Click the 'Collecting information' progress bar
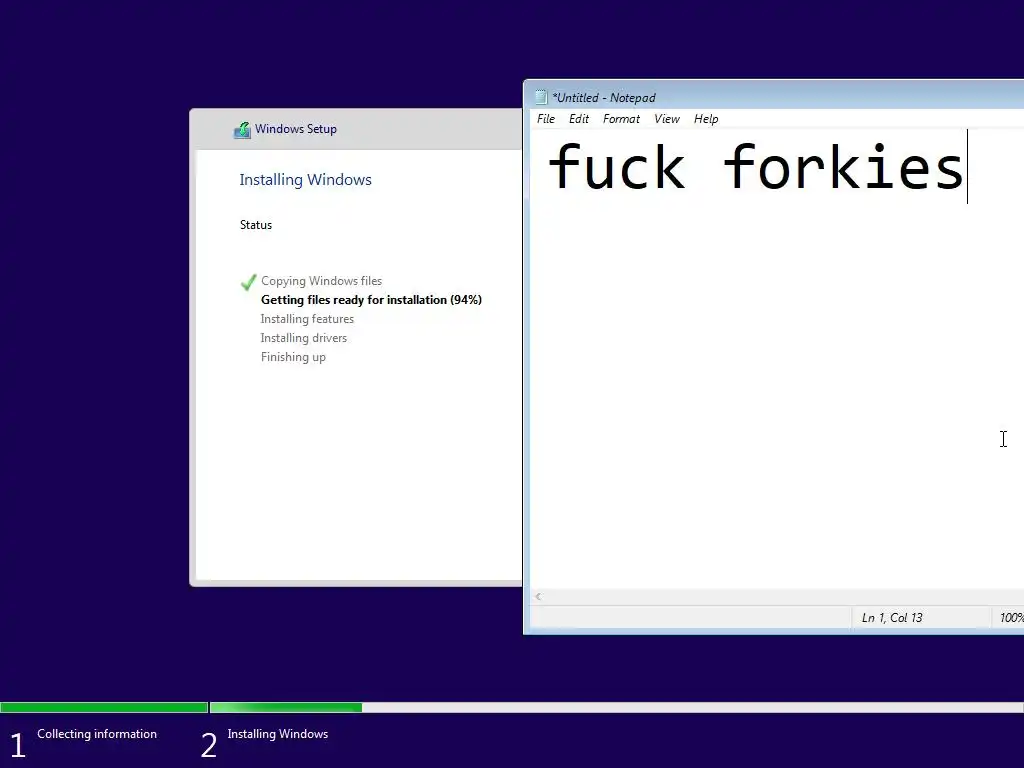 click(x=104, y=707)
